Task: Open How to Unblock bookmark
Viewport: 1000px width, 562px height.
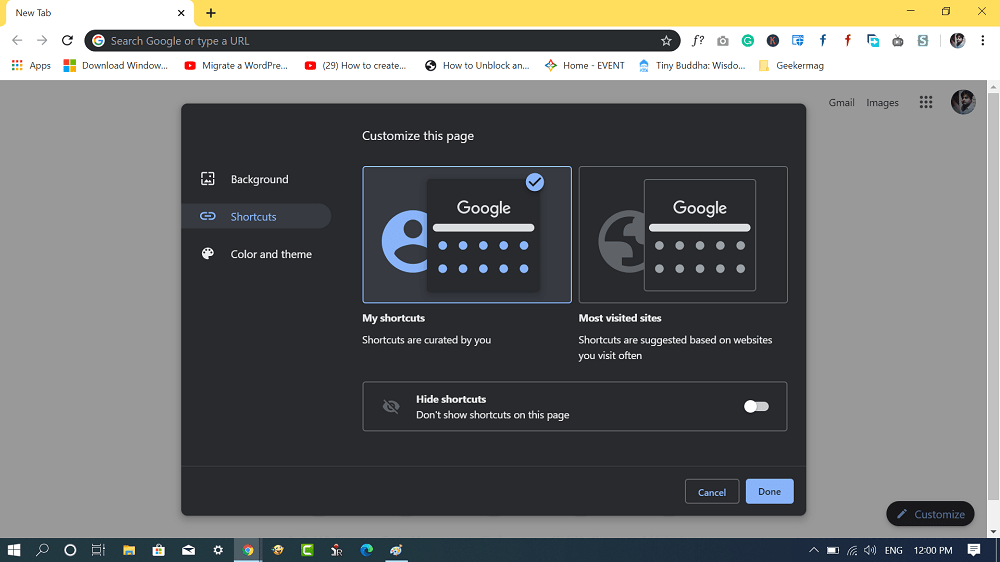Action: pos(477,65)
